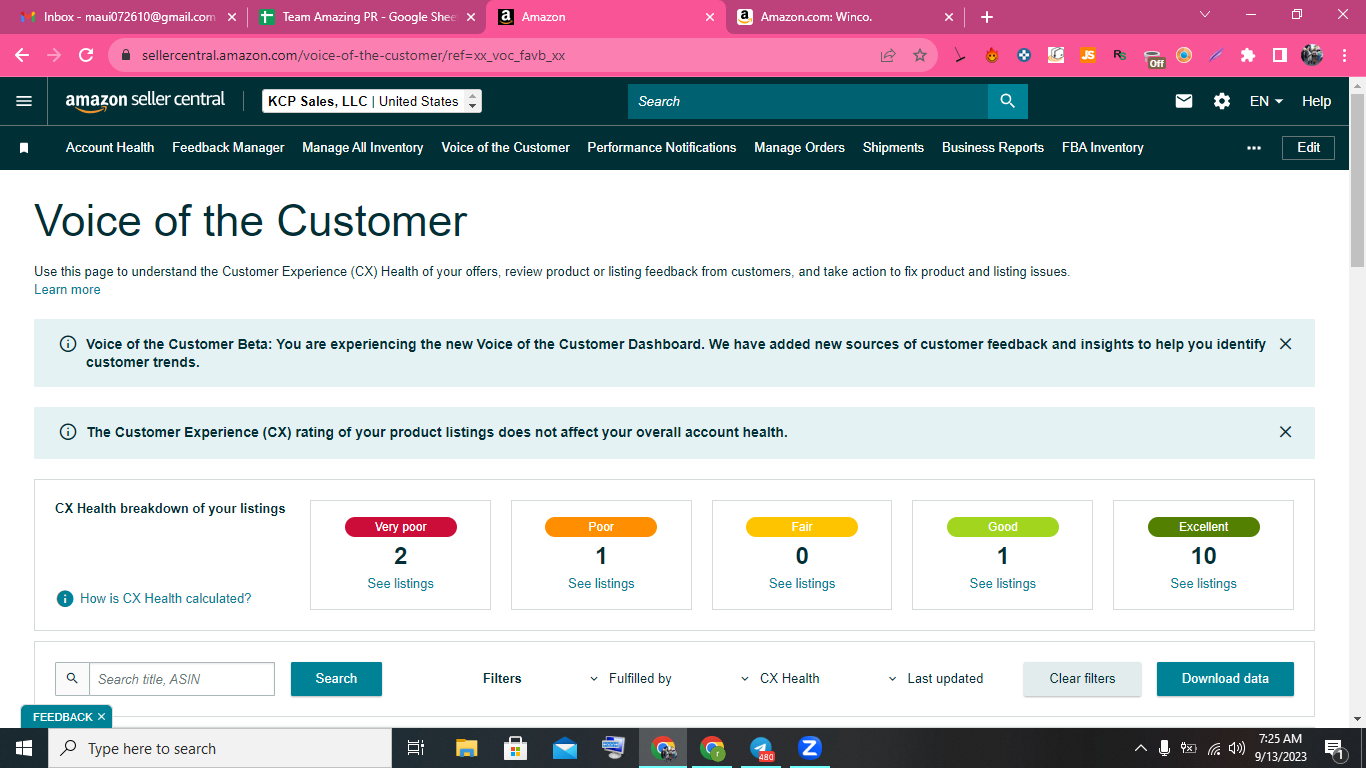Click the Edit favorites button
Screen dimensions: 1366x768
pos(1309,148)
